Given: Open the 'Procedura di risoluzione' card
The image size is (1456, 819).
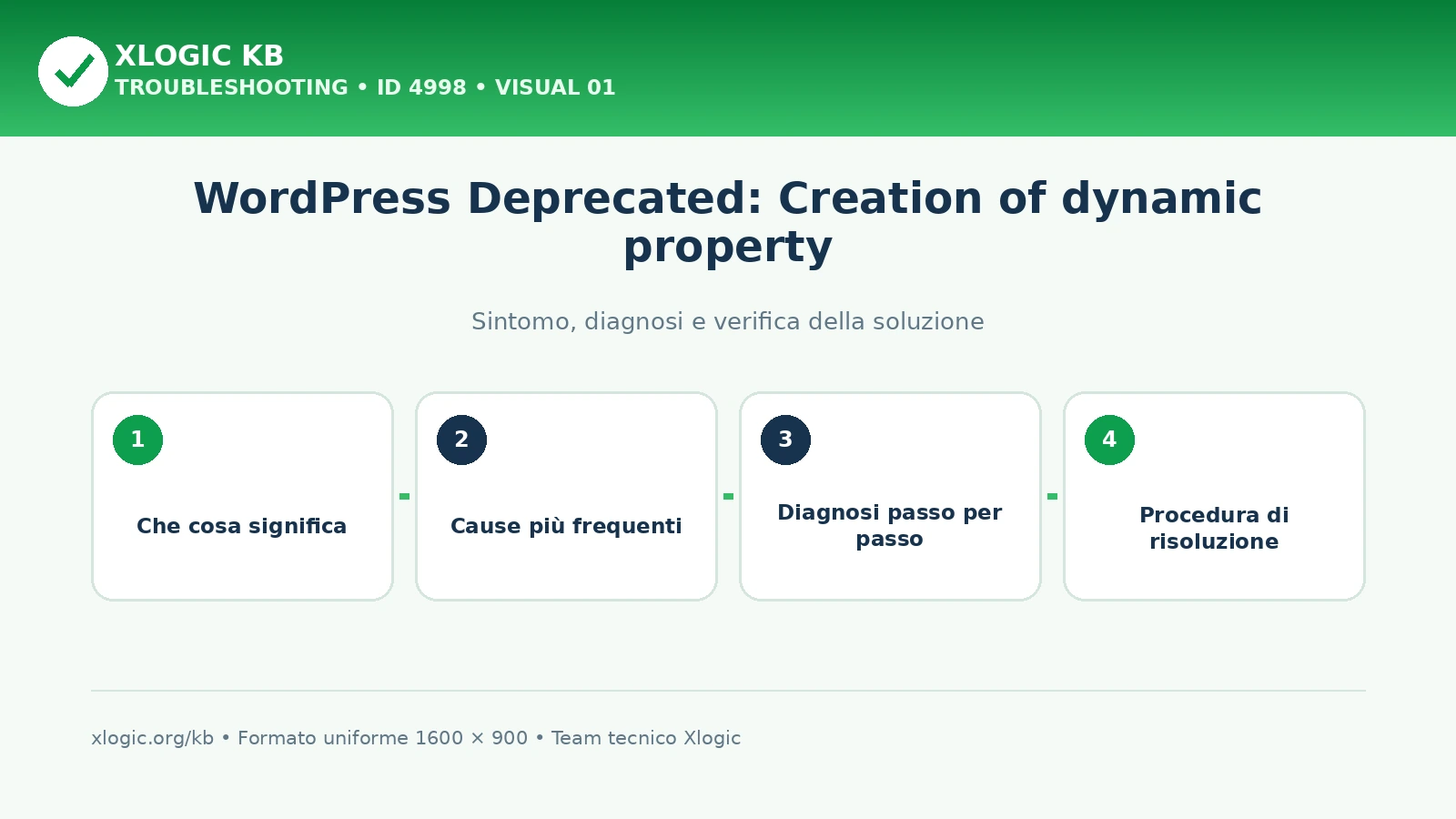Looking at the screenshot, I should tap(1214, 496).
